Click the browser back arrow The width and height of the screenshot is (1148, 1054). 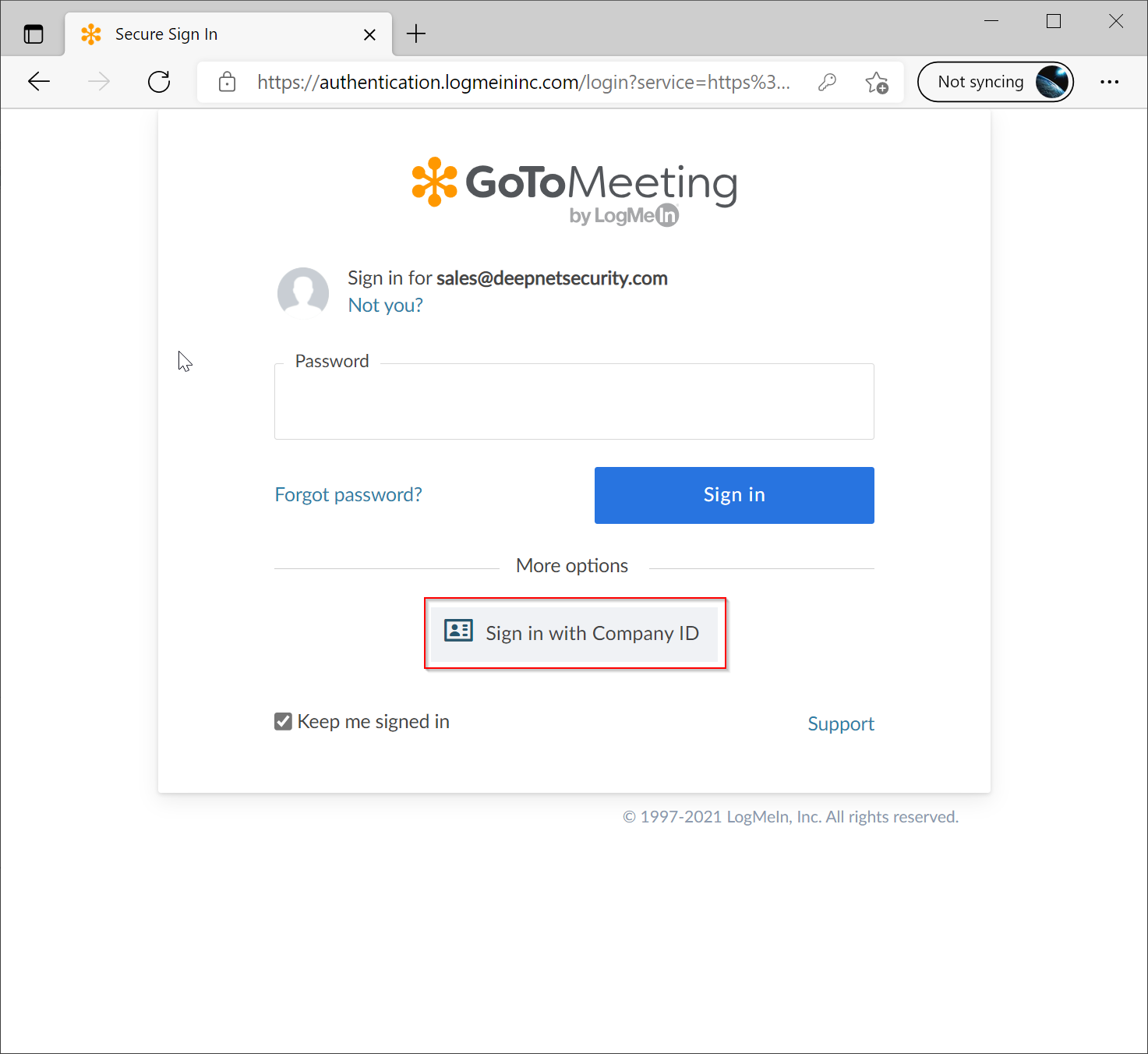coord(39,82)
